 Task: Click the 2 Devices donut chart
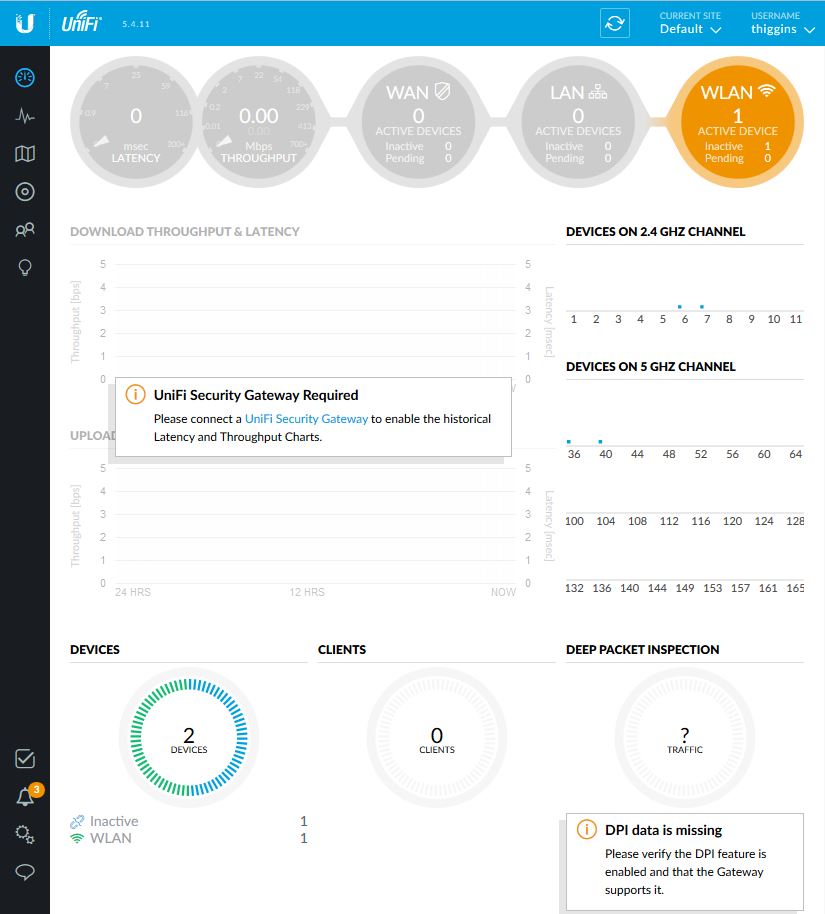point(189,737)
